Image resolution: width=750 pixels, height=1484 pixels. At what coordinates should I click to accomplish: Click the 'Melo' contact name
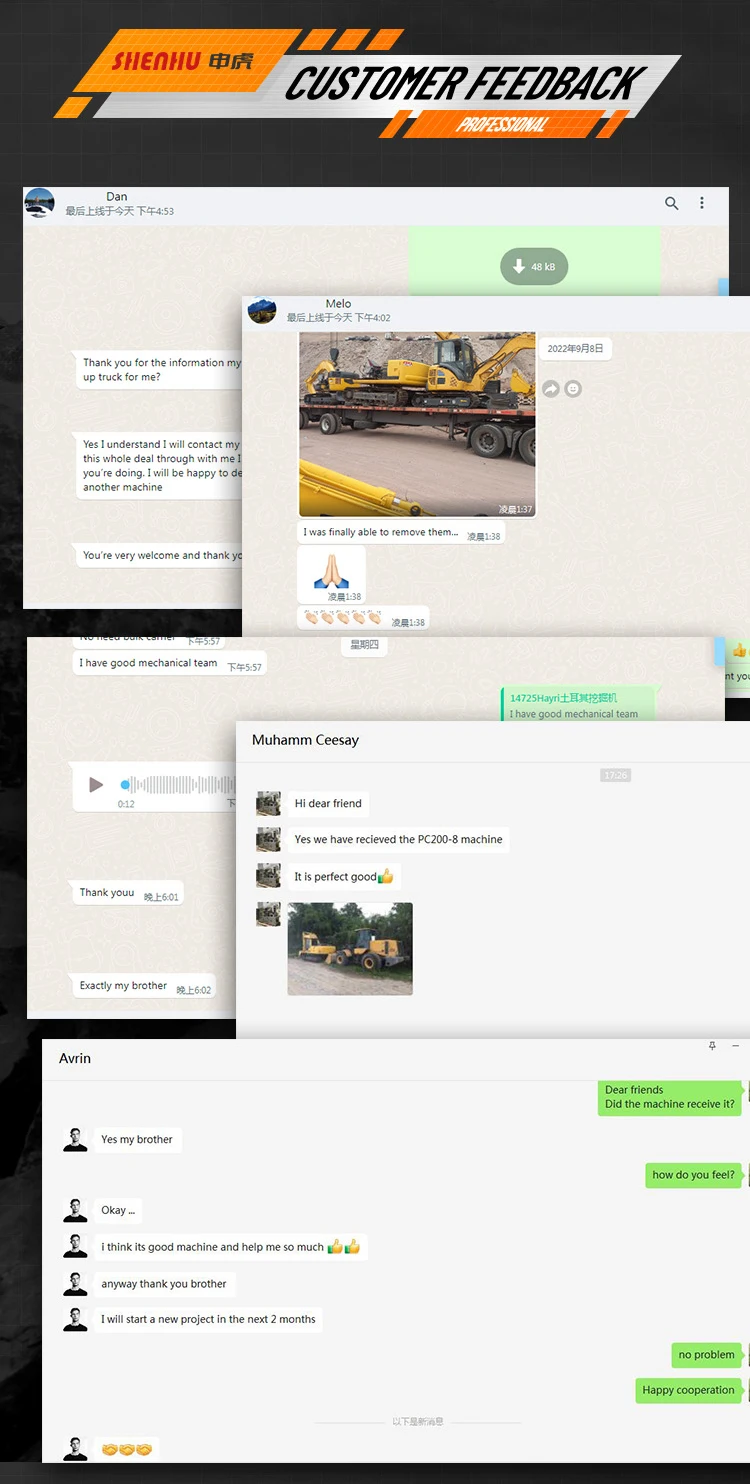pyautogui.click(x=338, y=304)
